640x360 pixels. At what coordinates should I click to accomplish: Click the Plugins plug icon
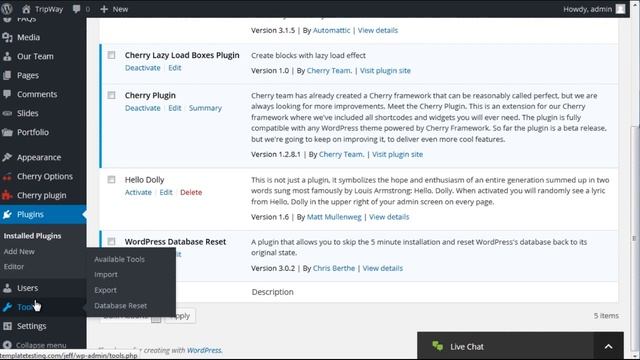point(7,215)
